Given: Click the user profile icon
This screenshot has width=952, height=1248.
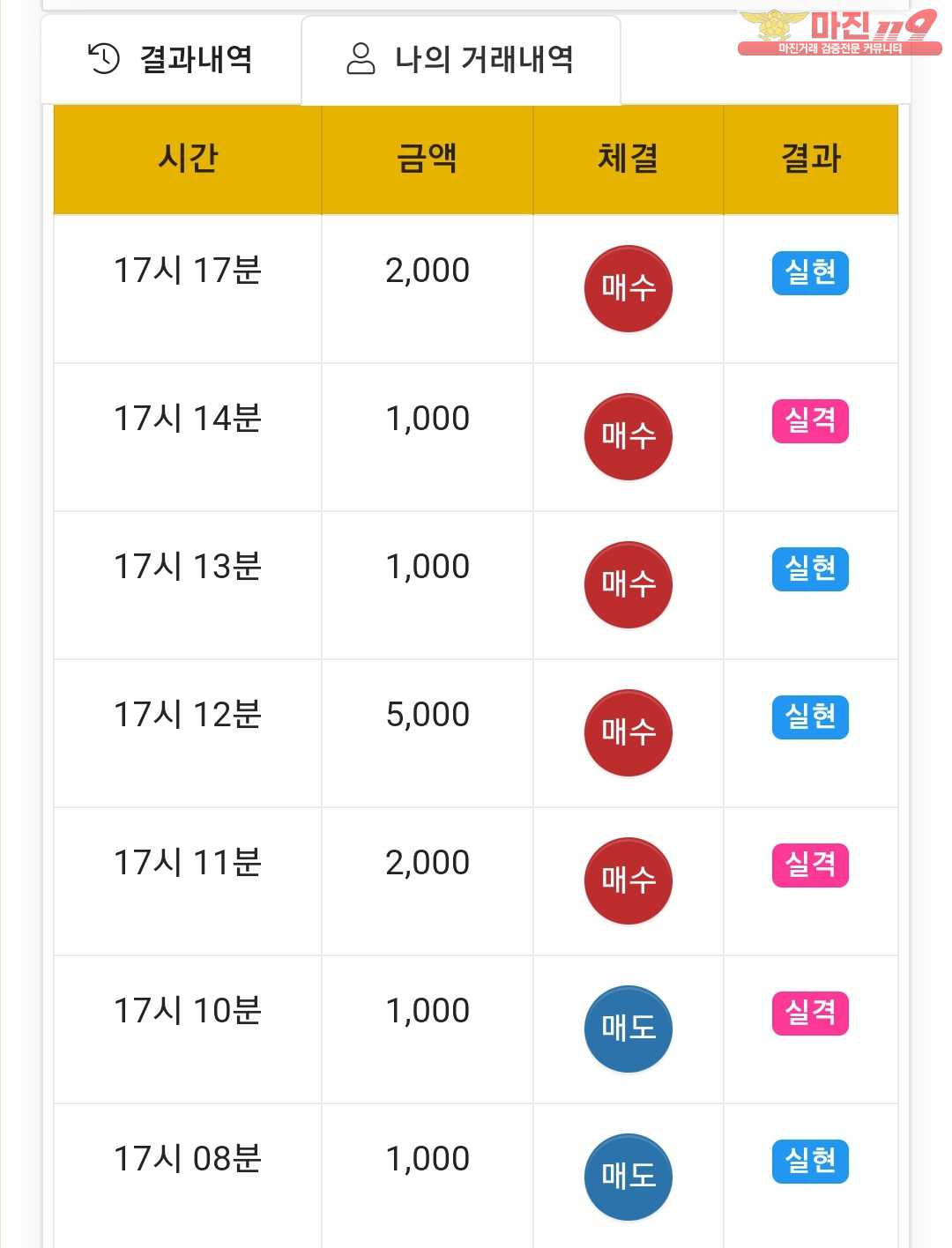Looking at the screenshot, I should [361, 59].
